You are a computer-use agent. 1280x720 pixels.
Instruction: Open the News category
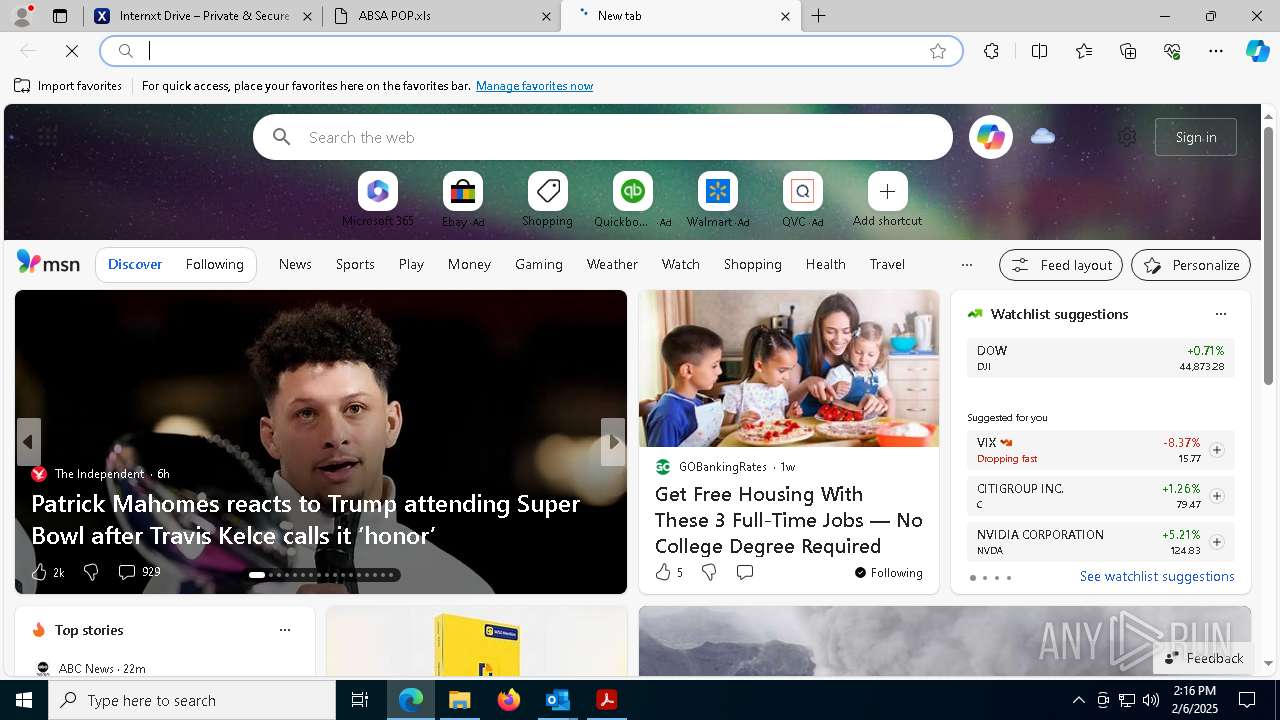tap(295, 264)
